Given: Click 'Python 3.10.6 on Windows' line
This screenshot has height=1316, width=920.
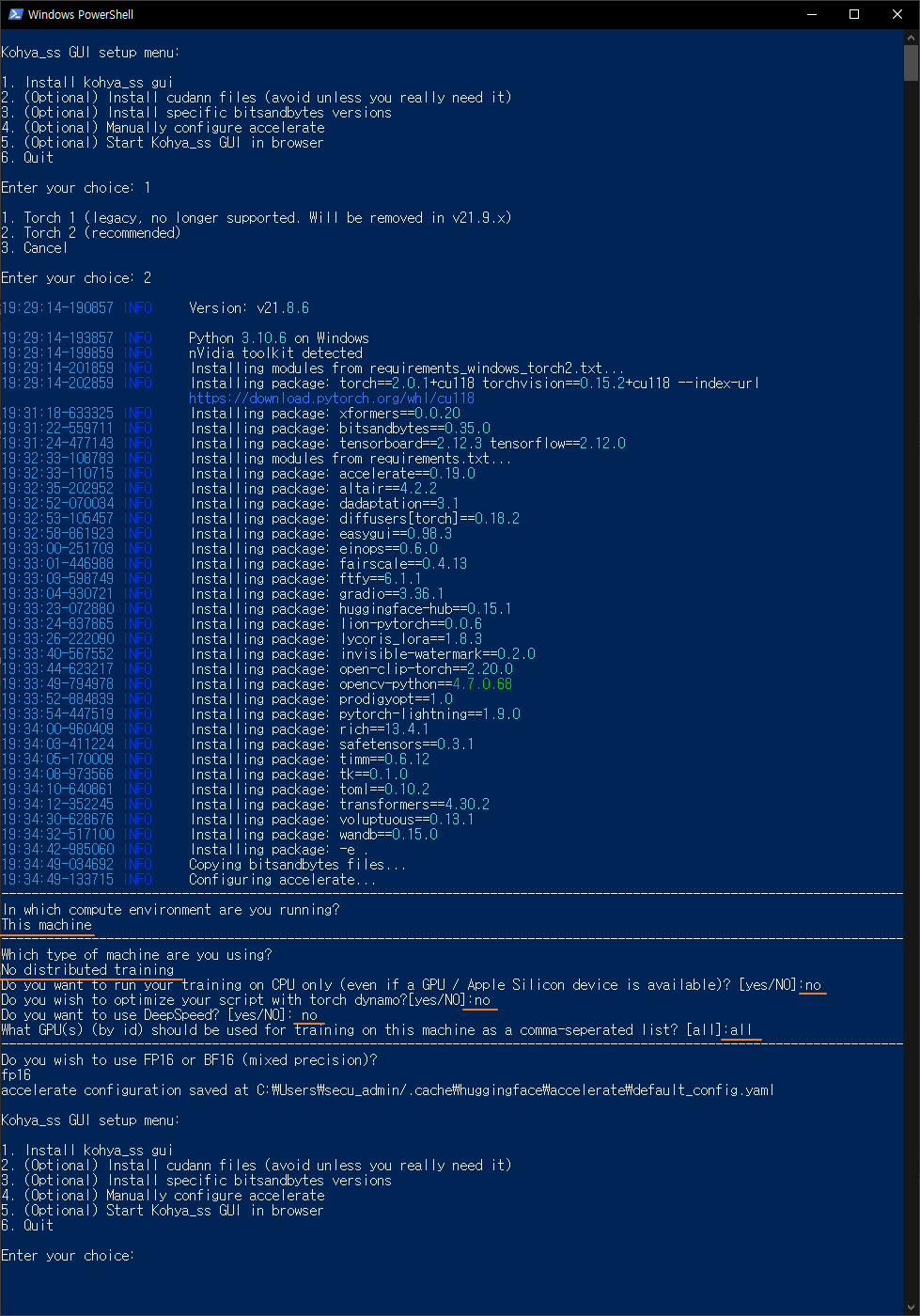Looking at the screenshot, I should point(279,338).
